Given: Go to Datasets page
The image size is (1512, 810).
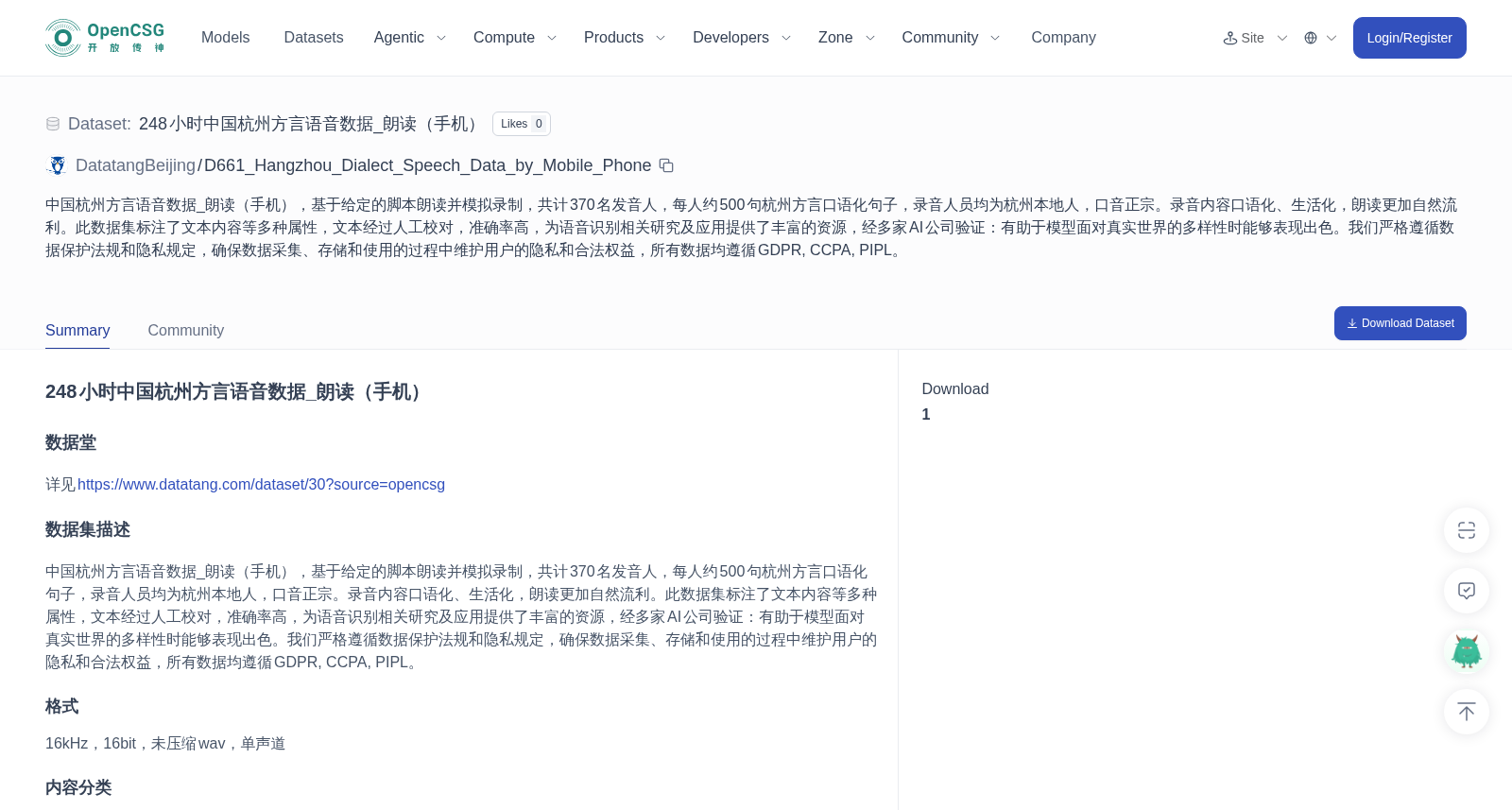Looking at the screenshot, I should tap(314, 38).
